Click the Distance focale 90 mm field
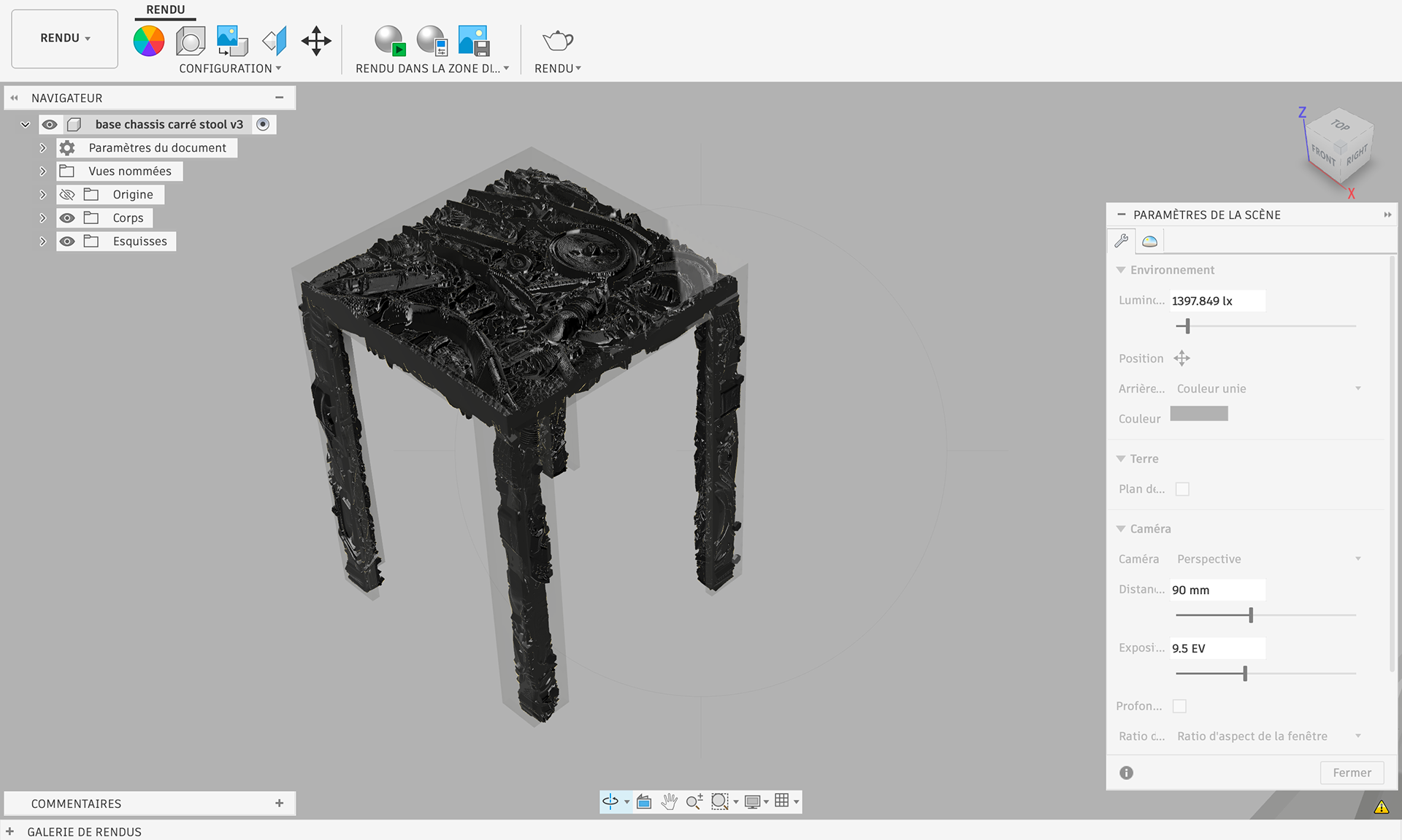This screenshot has height=840, width=1402. [1218, 590]
